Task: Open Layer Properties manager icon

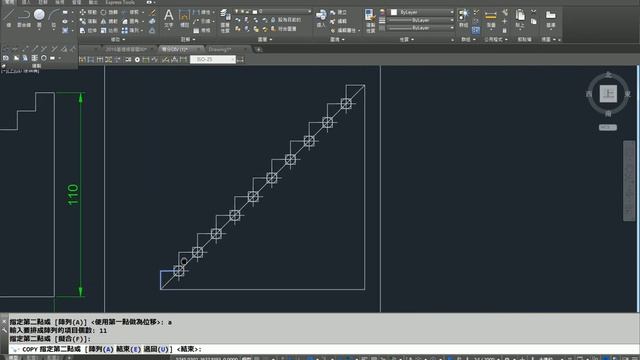Action: [225, 15]
